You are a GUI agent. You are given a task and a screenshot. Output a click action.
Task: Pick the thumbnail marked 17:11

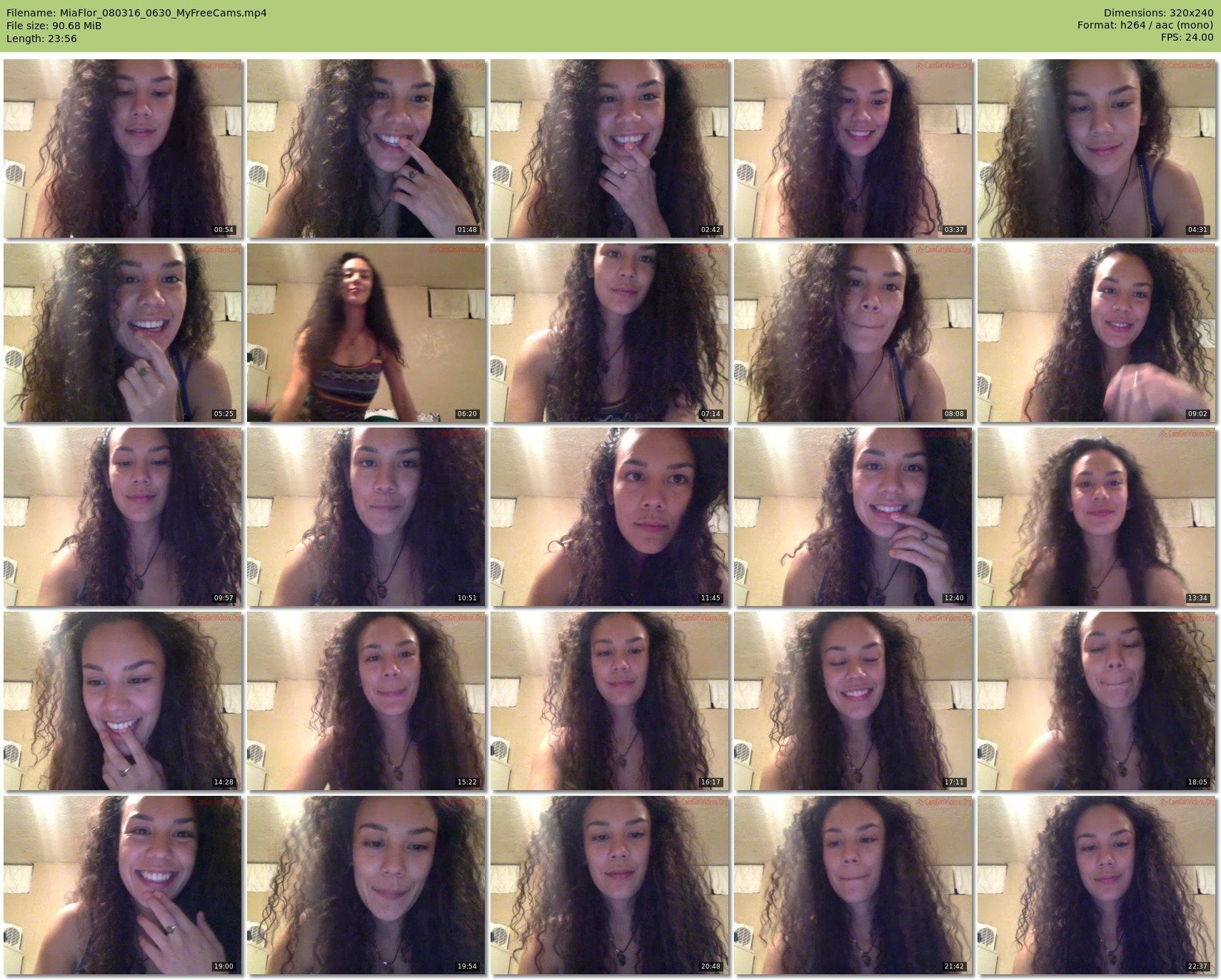[853, 701]
